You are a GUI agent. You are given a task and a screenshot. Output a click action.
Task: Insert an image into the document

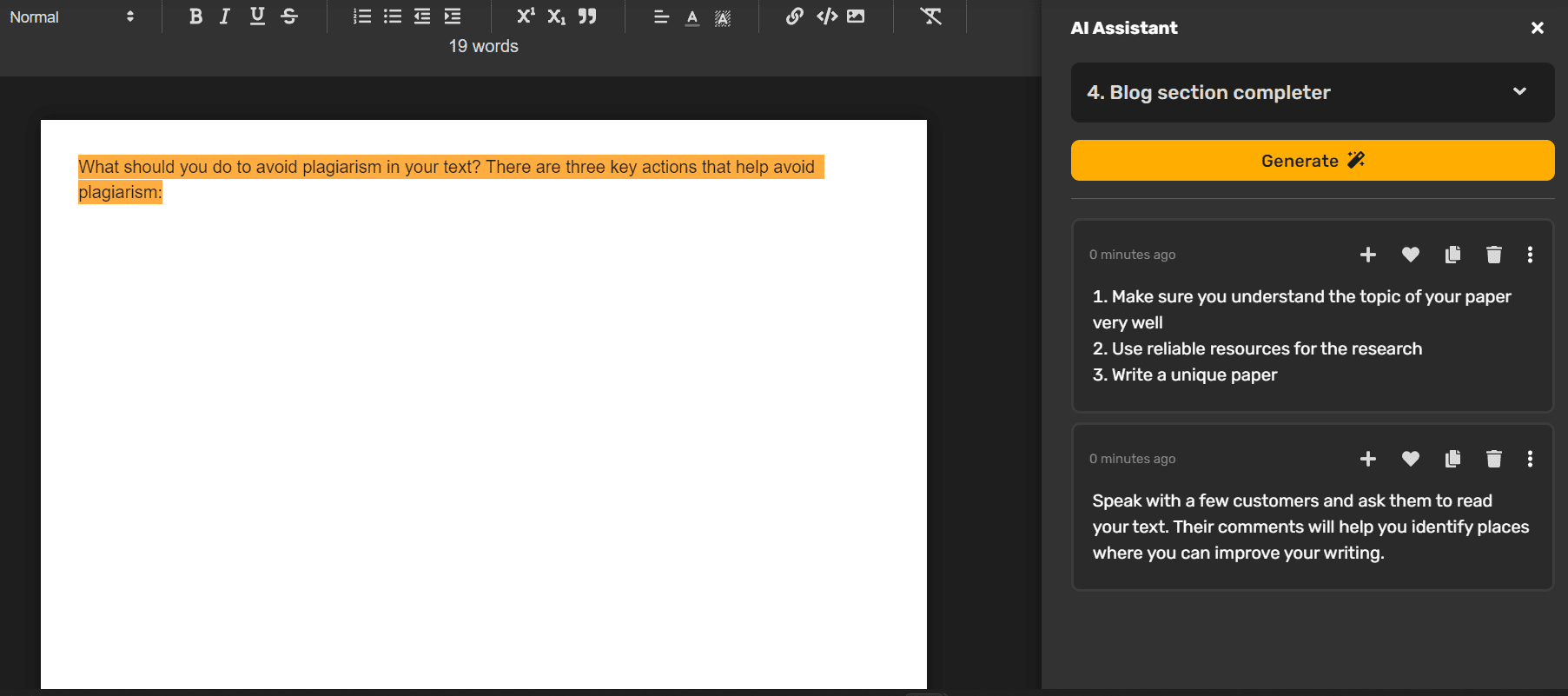tap(856, 17)
